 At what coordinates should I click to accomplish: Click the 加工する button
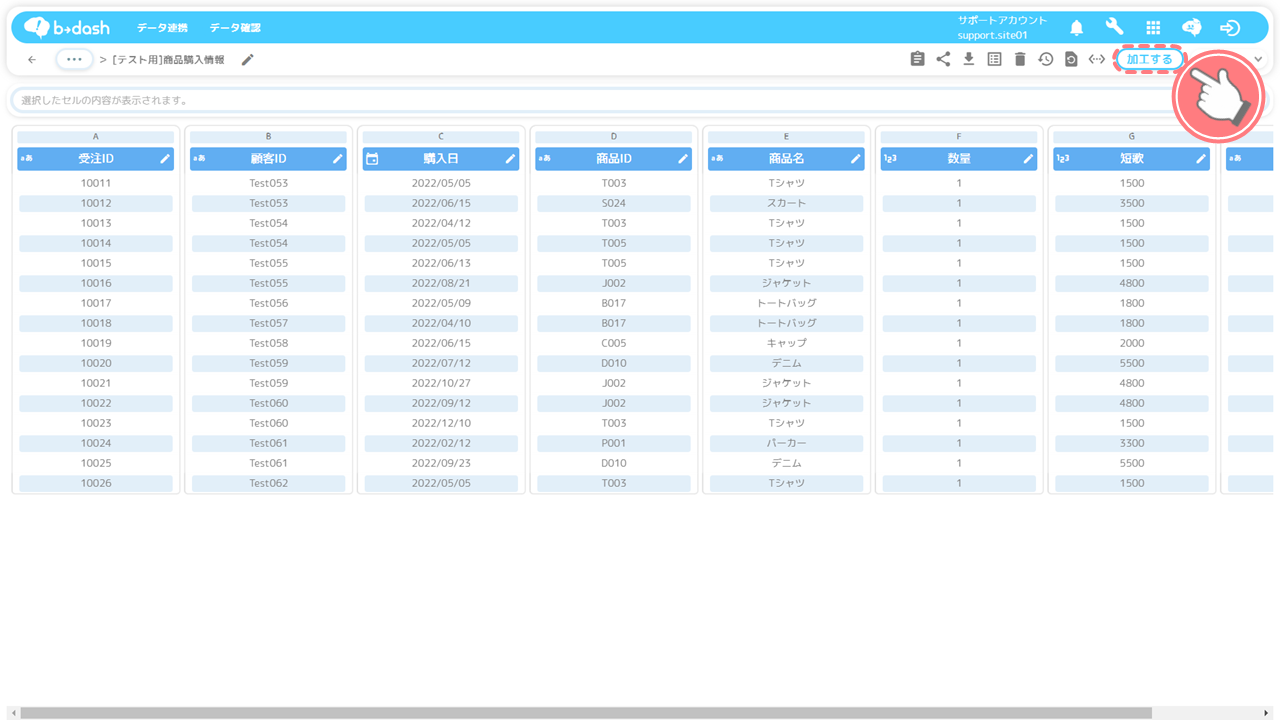[1149, 59]
